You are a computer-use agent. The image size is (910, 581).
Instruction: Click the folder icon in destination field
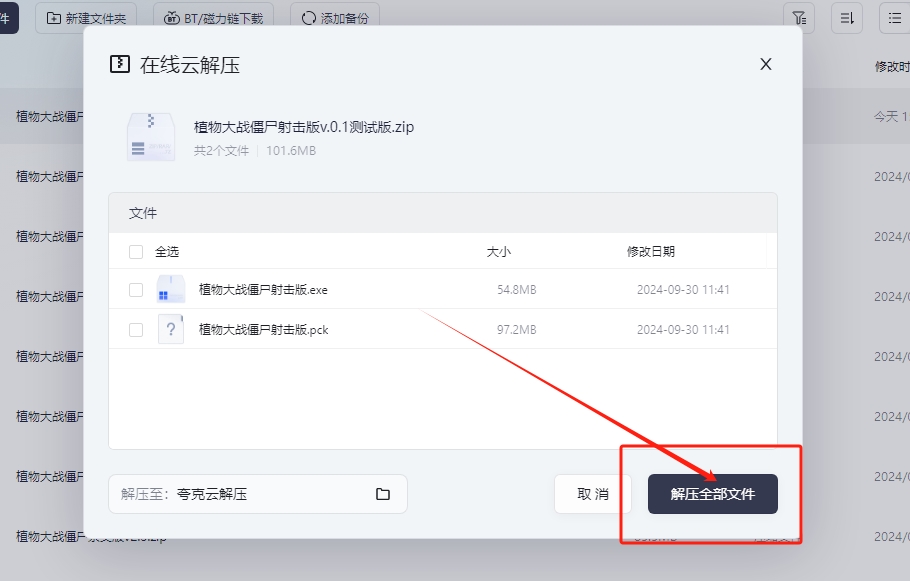383,494
